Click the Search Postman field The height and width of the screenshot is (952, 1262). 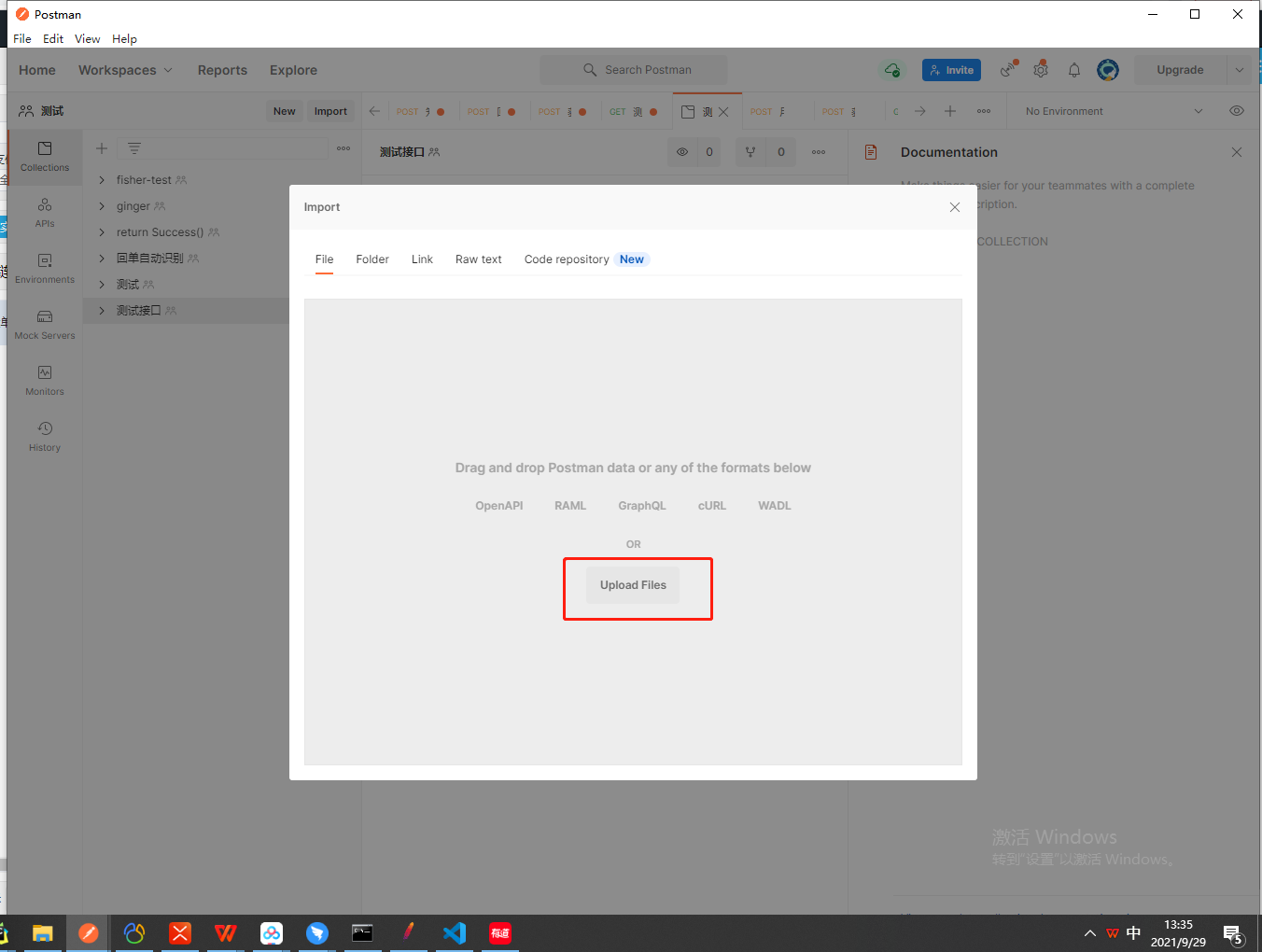634,70
